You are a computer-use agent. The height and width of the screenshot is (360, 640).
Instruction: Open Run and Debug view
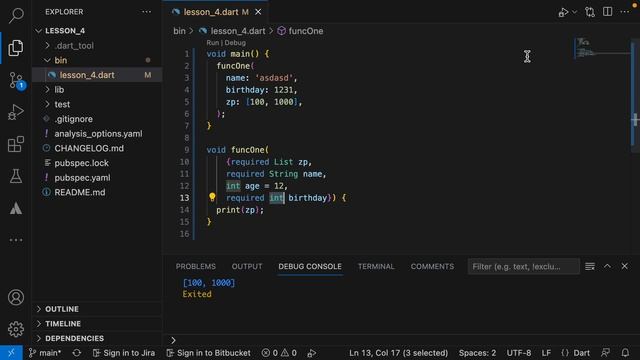click(x=16, y=112)
